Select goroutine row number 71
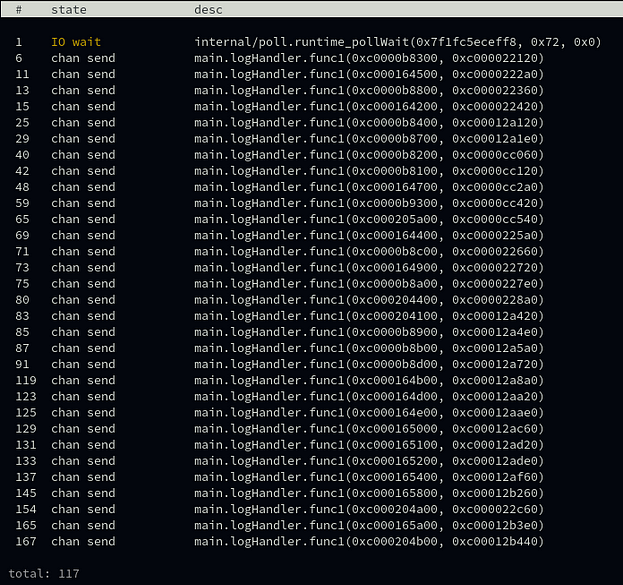Viewport: 623px width, 585px height. [x=312, y=251]
